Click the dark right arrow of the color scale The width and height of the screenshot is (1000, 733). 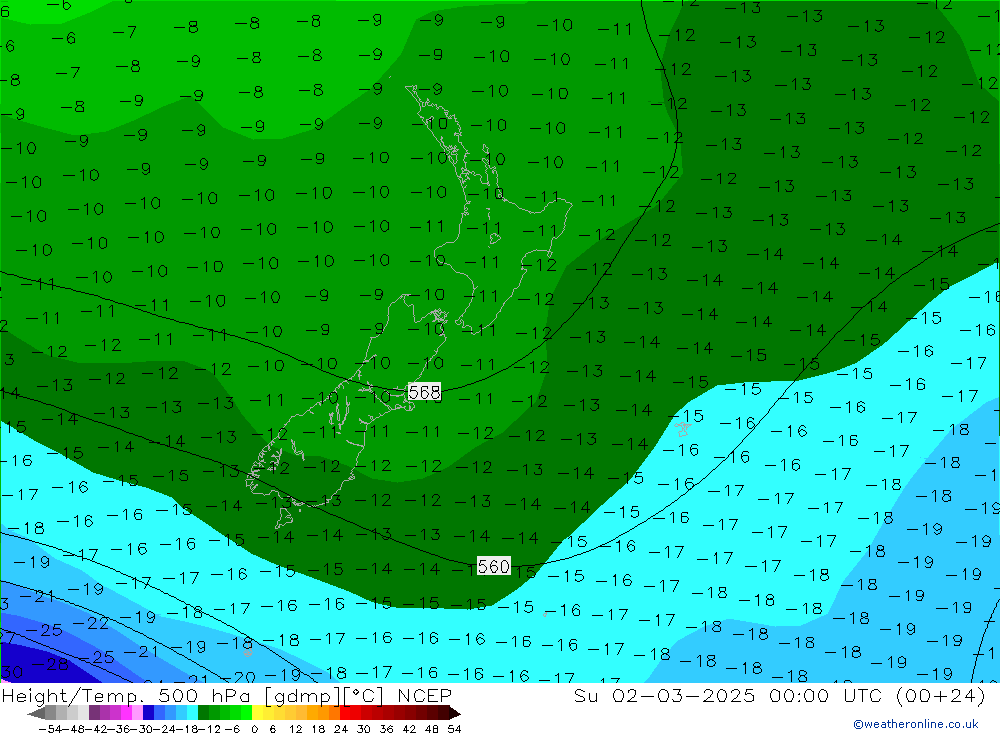pyautogui.click(x=455, y=714)
